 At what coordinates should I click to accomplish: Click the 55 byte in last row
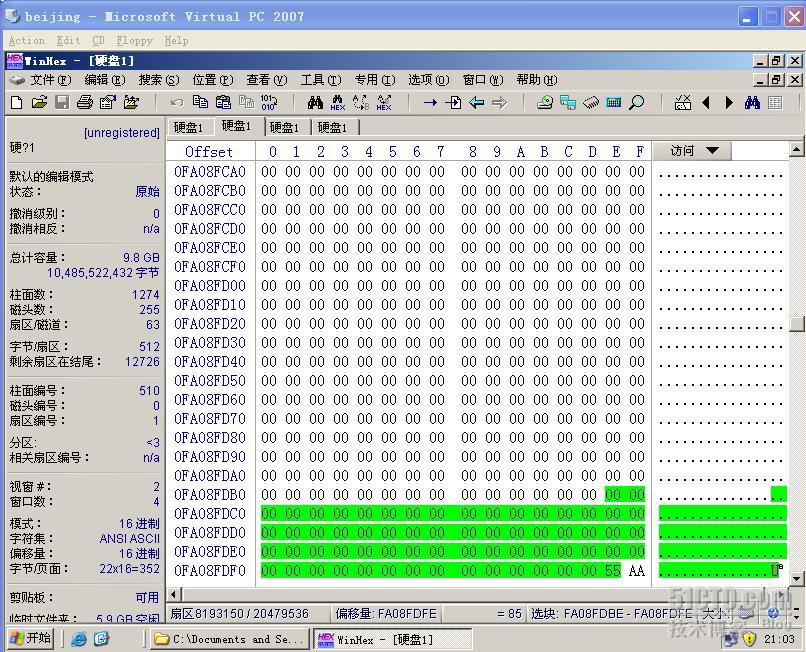(x=613, y=571)
